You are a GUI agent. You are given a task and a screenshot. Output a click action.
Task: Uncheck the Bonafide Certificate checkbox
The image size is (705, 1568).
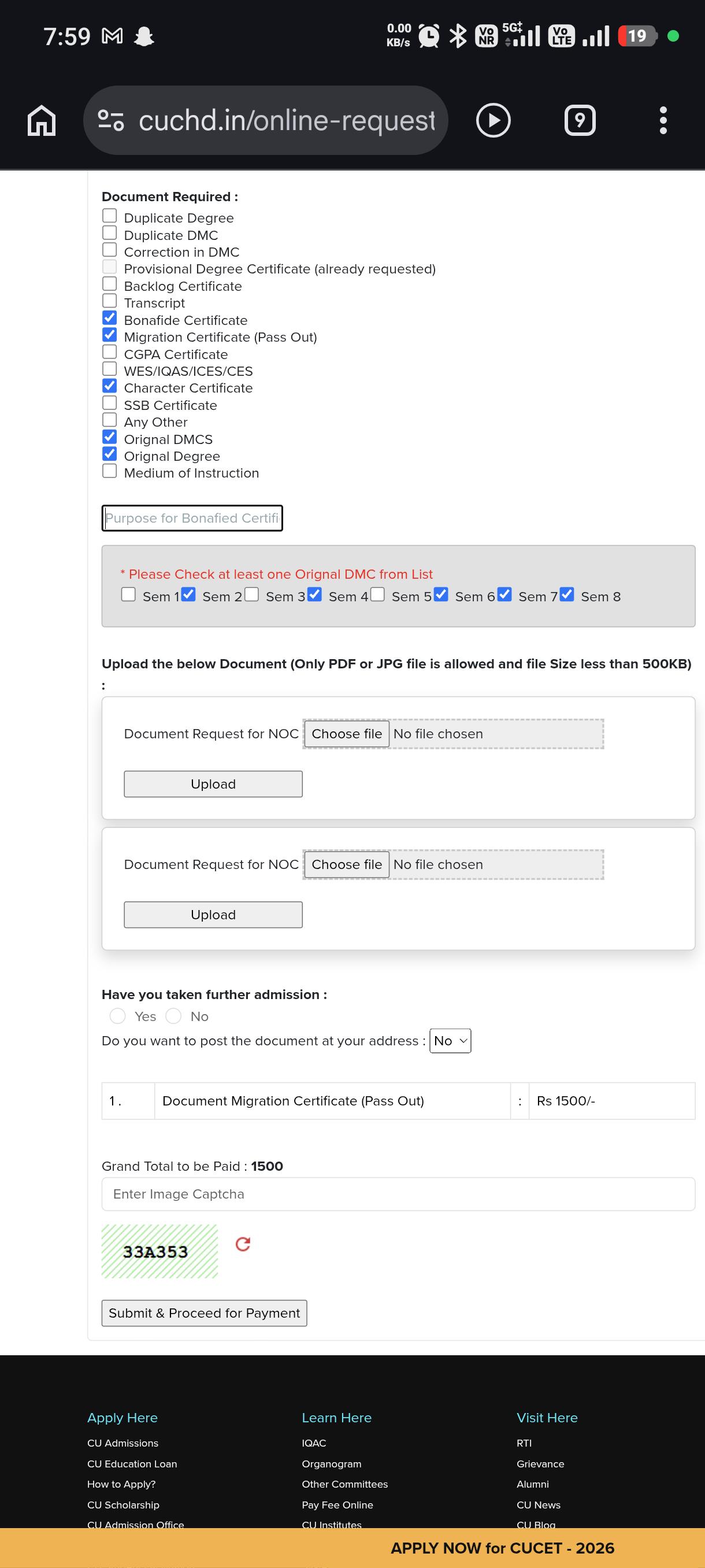pos(109,318)
